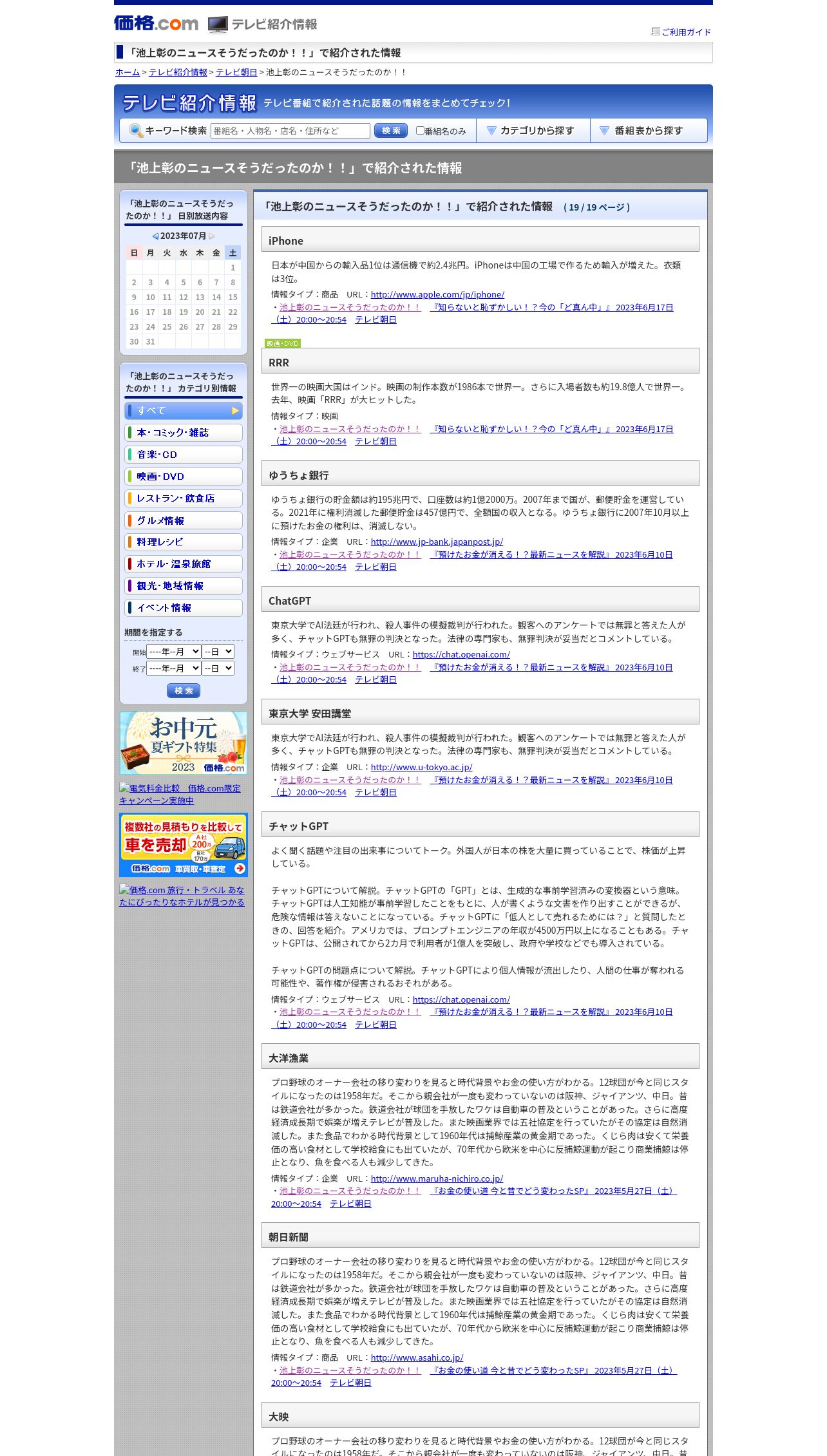This screenshot has width=827, height=1456.
Task: Select 音楽・CD category
Action: [x=184, y=455]
